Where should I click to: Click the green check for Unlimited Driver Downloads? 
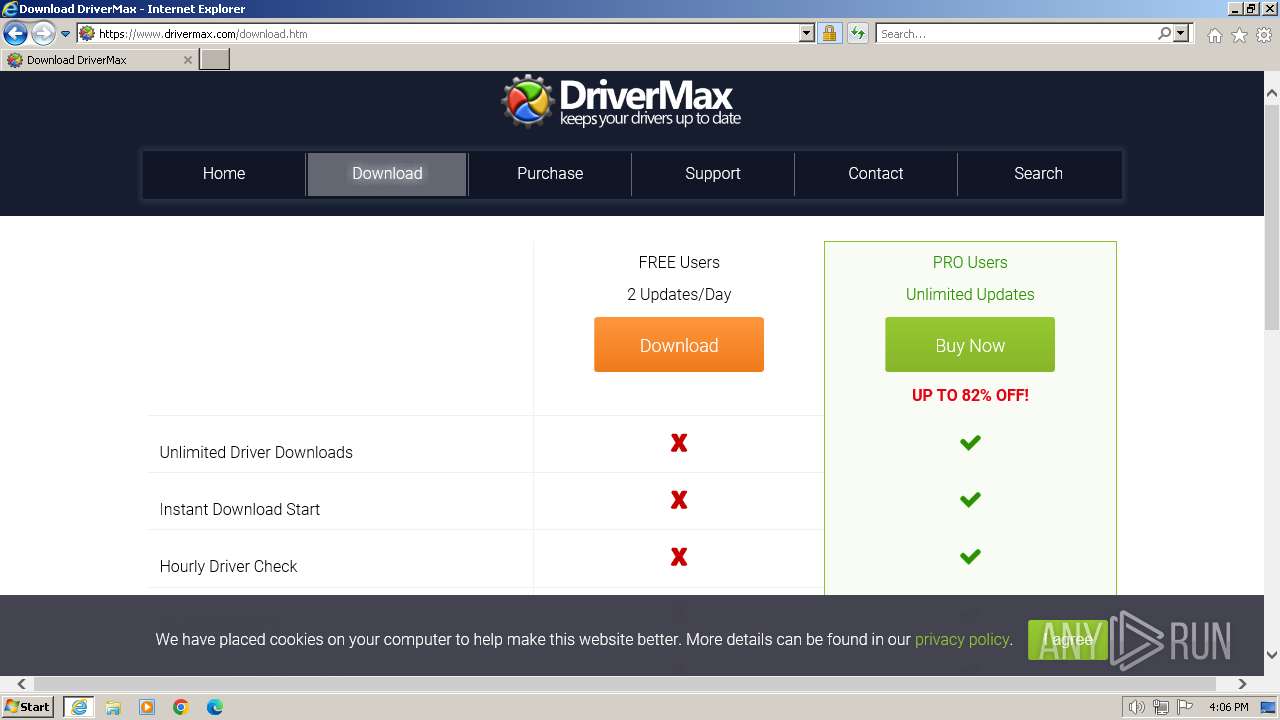(x=970, y=442)
